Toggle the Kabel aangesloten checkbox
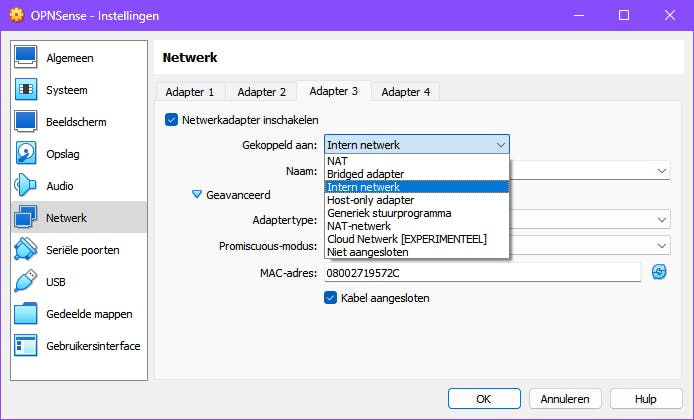Screen dimensions: 694x420 (x=331, y=297)
